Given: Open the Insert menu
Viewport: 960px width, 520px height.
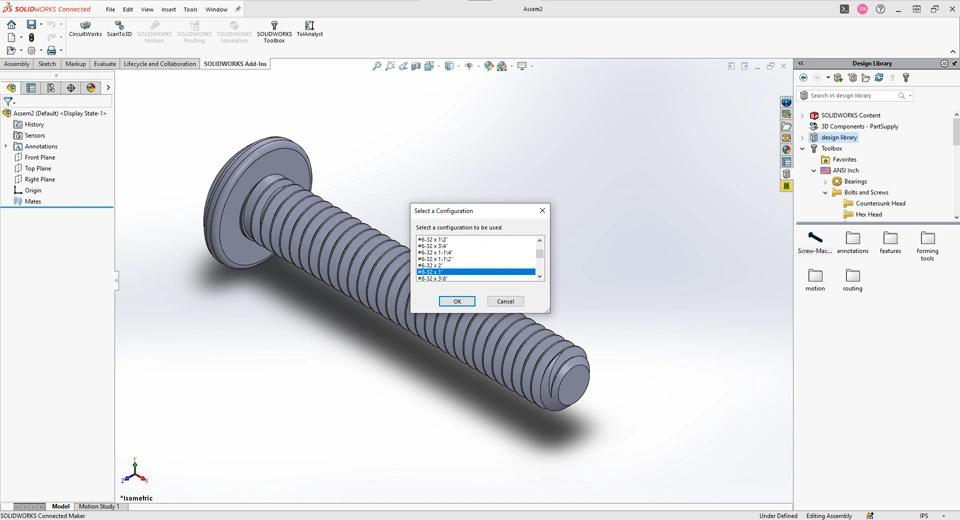Looking at the screenshot, I should [168, 10].
